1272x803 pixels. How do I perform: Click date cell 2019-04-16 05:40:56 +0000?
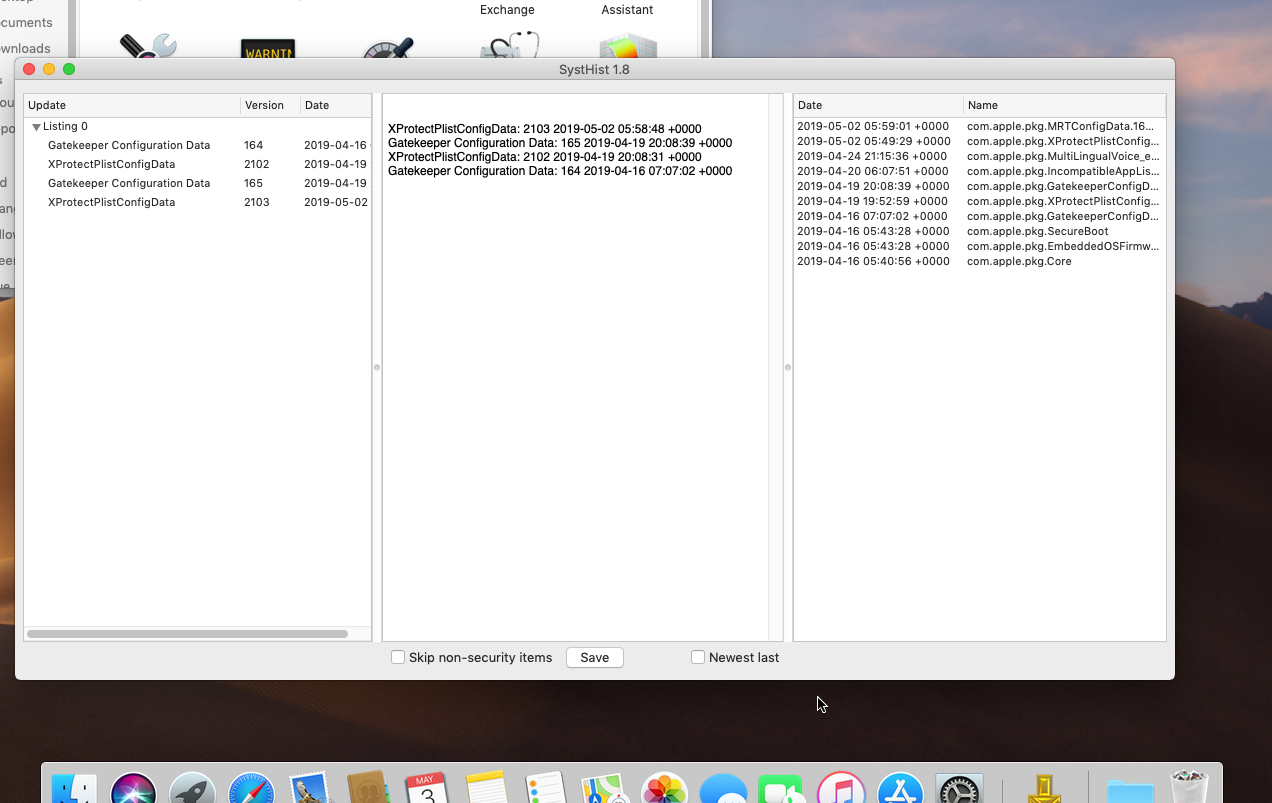coord(872,261)
